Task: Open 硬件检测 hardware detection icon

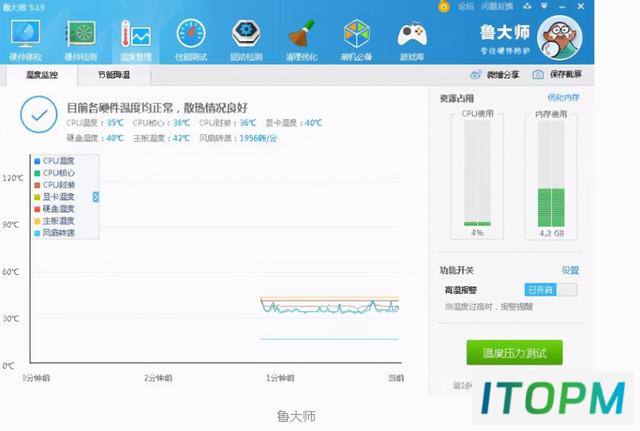Action: point(81,33)
